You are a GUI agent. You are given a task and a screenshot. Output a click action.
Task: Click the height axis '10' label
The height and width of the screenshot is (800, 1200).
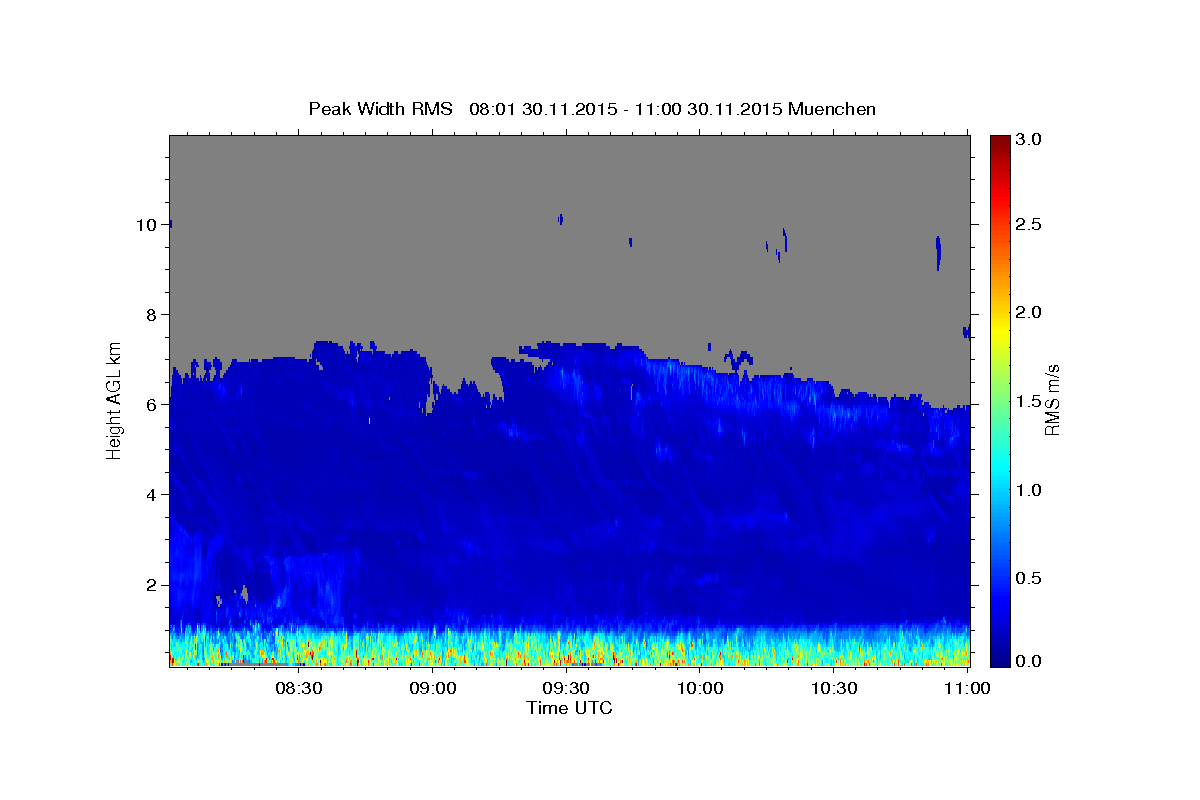[x=147, y=225]
